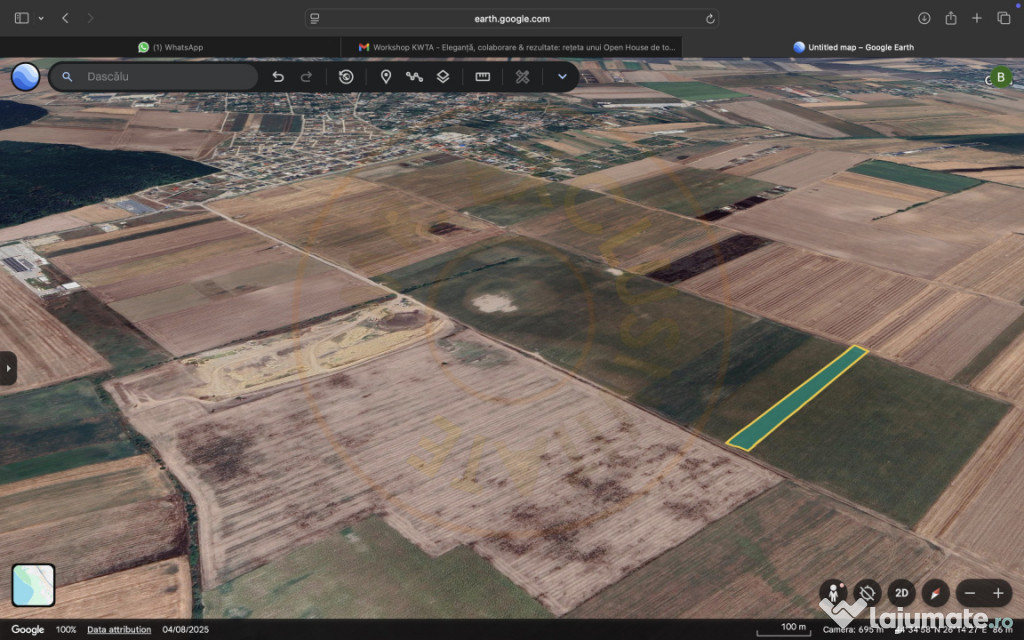Toggle the map layers panel
This screenshot has height=640, width=1024.
click(x=443, y=77)
